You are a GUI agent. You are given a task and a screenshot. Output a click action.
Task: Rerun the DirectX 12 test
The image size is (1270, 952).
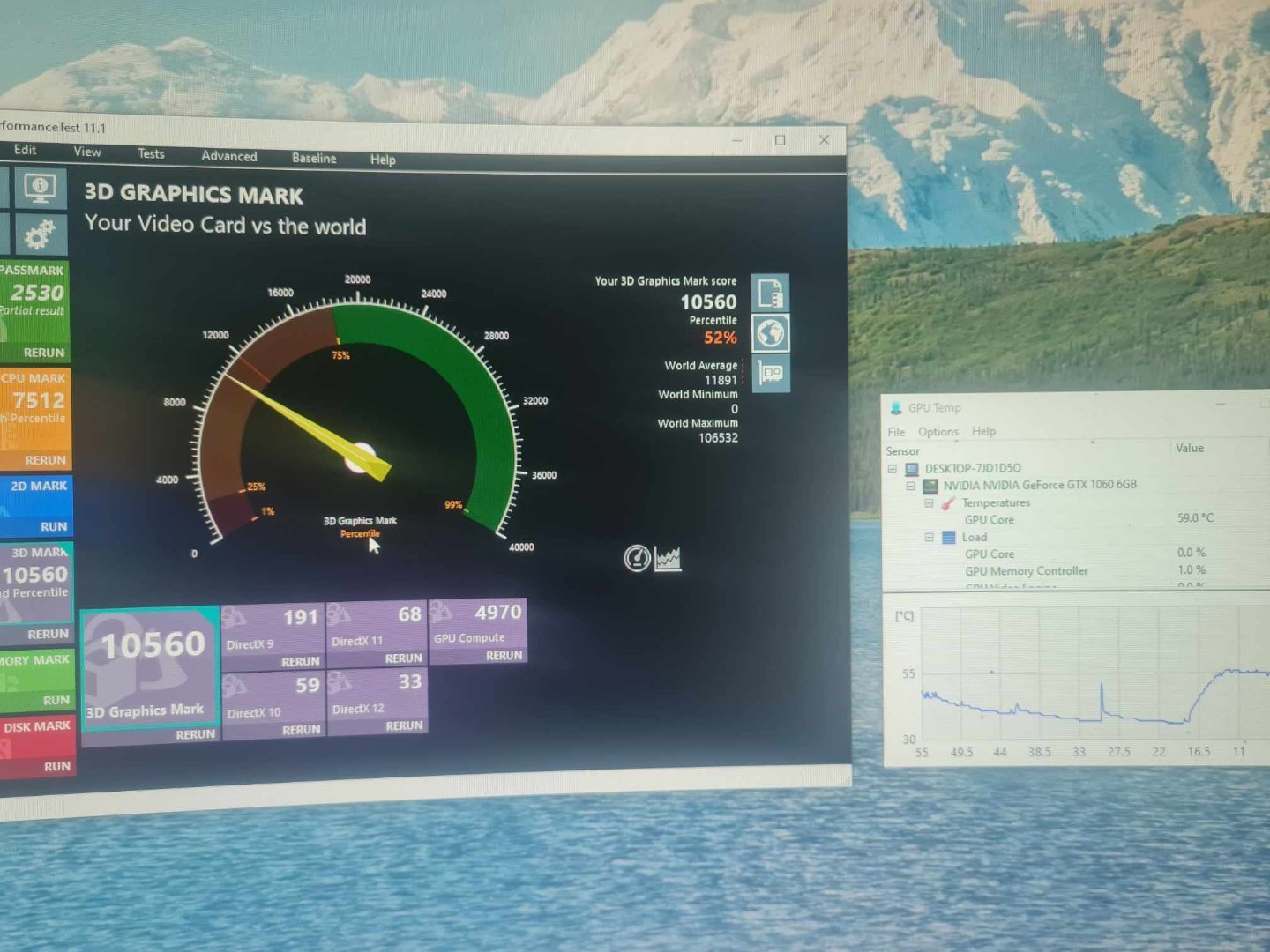pos(404,726)
